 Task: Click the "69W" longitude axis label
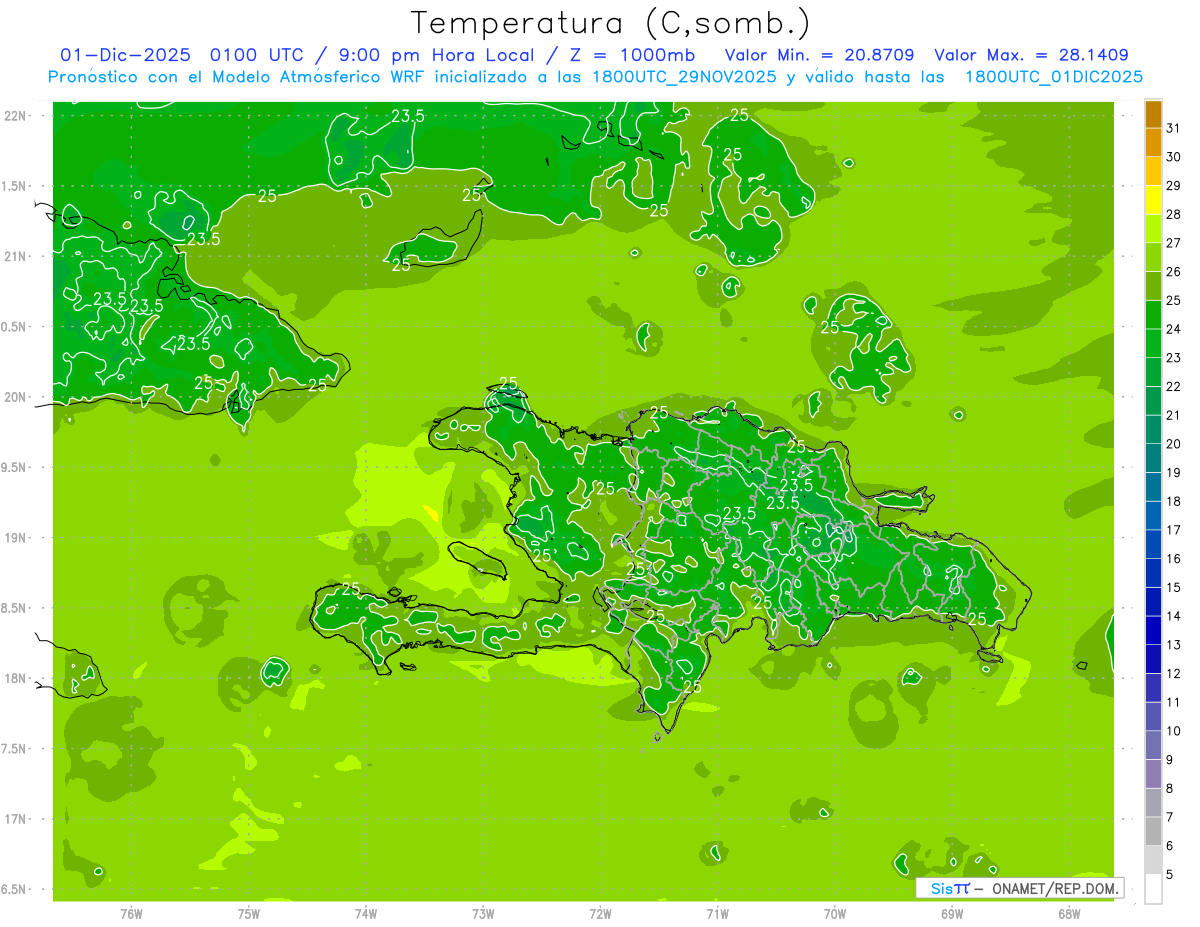point(952,914)
